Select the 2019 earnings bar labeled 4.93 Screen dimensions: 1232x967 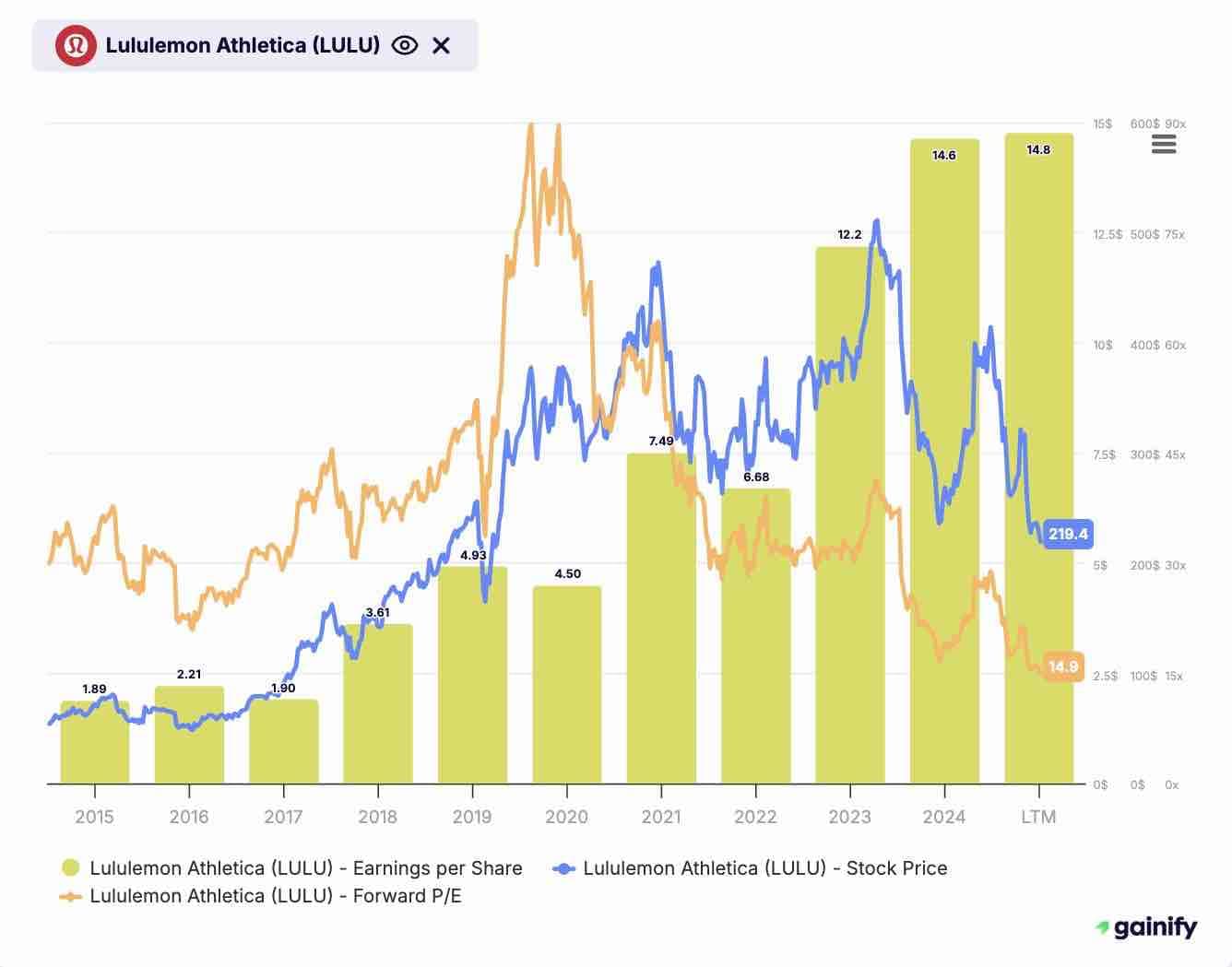tap(472, 675)
